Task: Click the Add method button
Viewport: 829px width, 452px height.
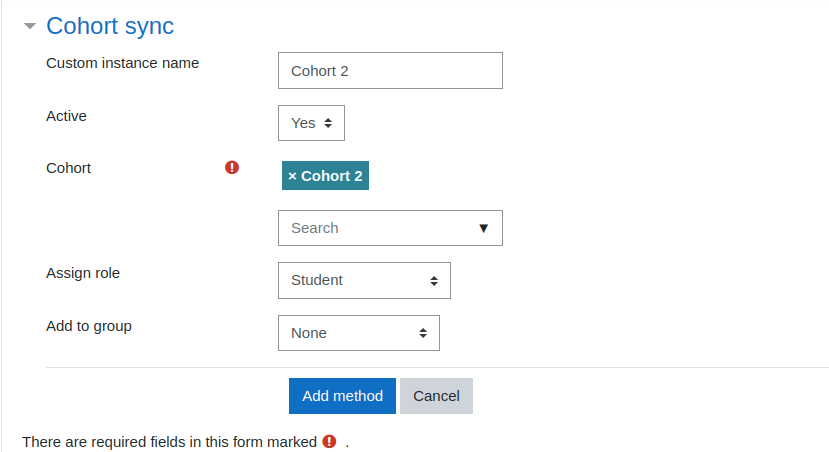Action: tap(342, 396)
